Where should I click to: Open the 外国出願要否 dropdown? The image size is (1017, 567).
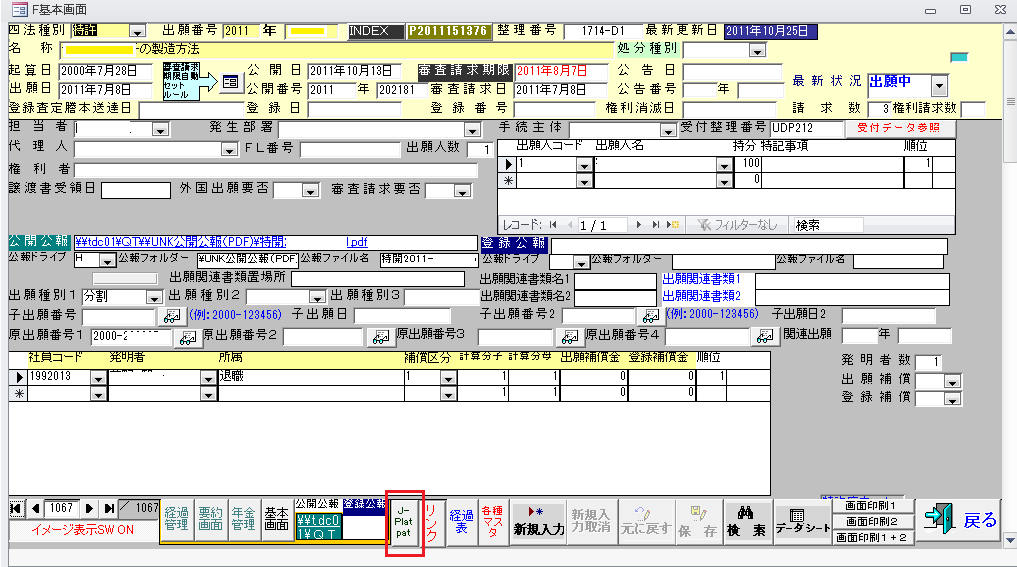(x=309, y=191)
